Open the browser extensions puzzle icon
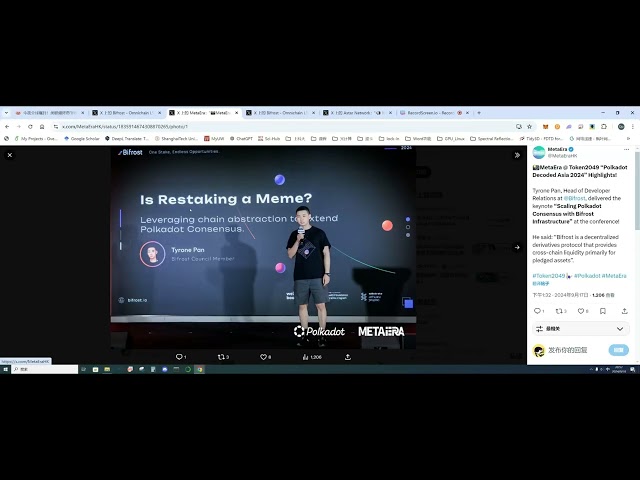This screenshot has width=640, height=480. (604, 127)
